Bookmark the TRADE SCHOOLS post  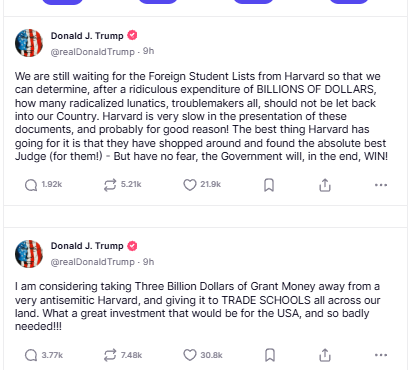(x=270, y=355)
